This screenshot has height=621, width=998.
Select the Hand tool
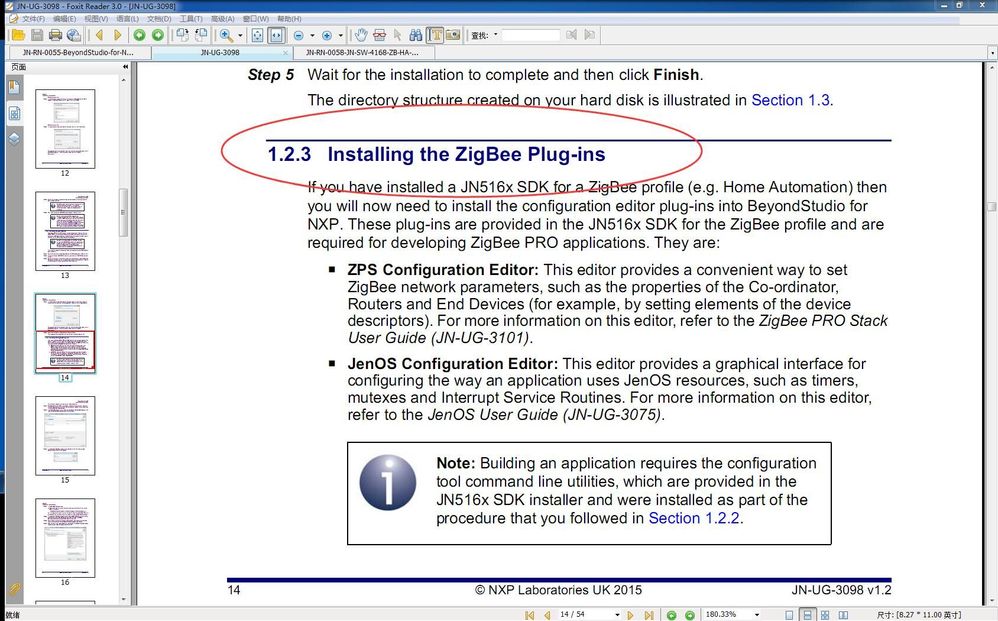pyautogui.click(x=361, y=35)
